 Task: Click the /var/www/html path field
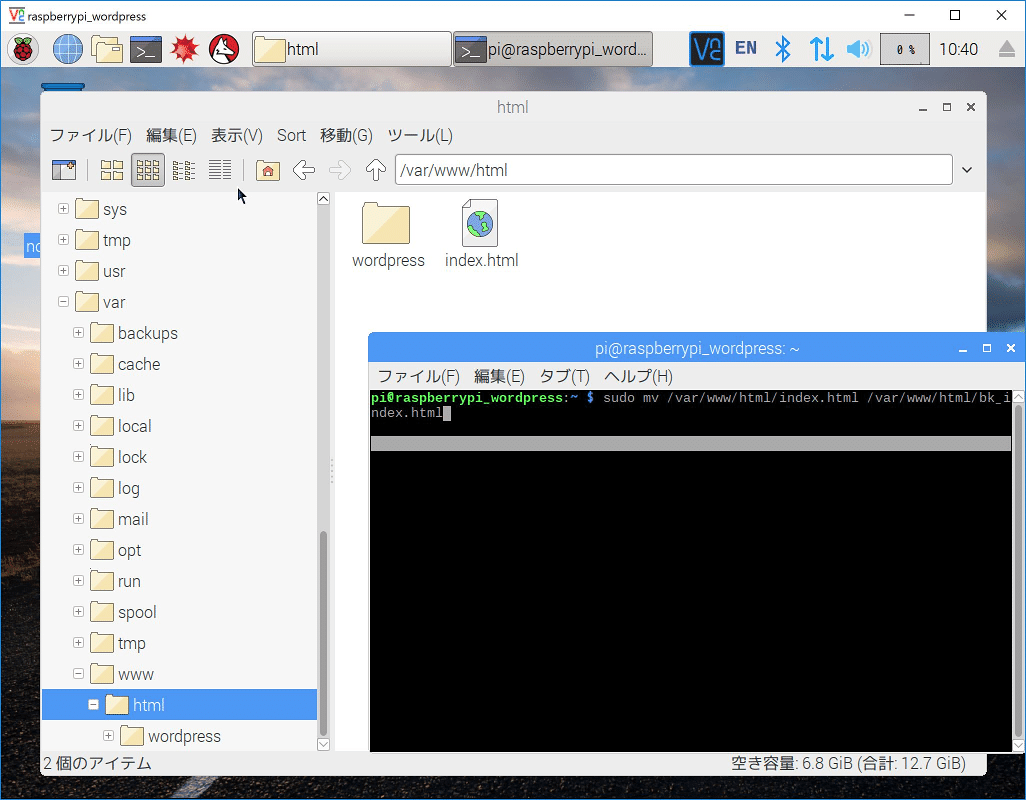(x=673, y=170)
